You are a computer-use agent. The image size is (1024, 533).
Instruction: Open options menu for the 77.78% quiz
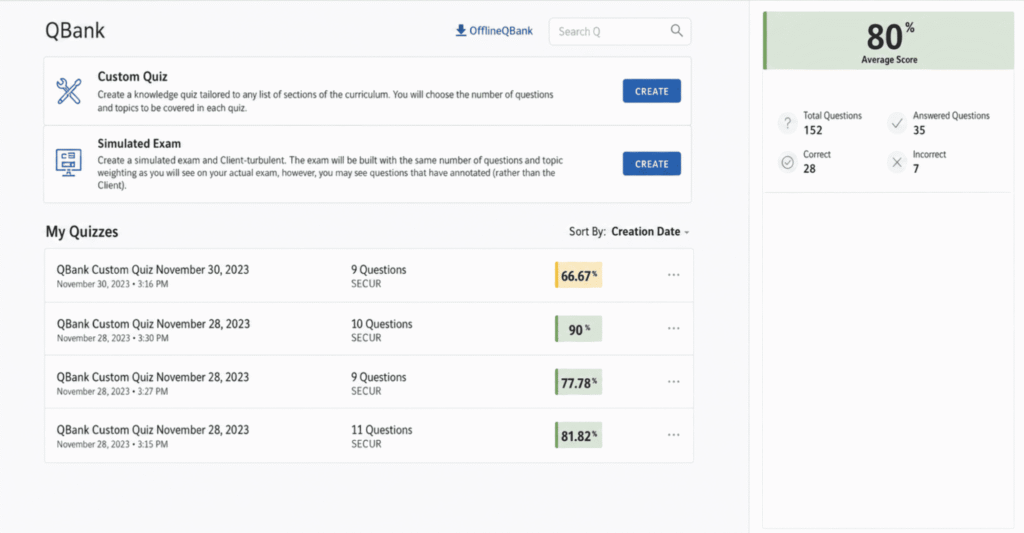(673, 381)
